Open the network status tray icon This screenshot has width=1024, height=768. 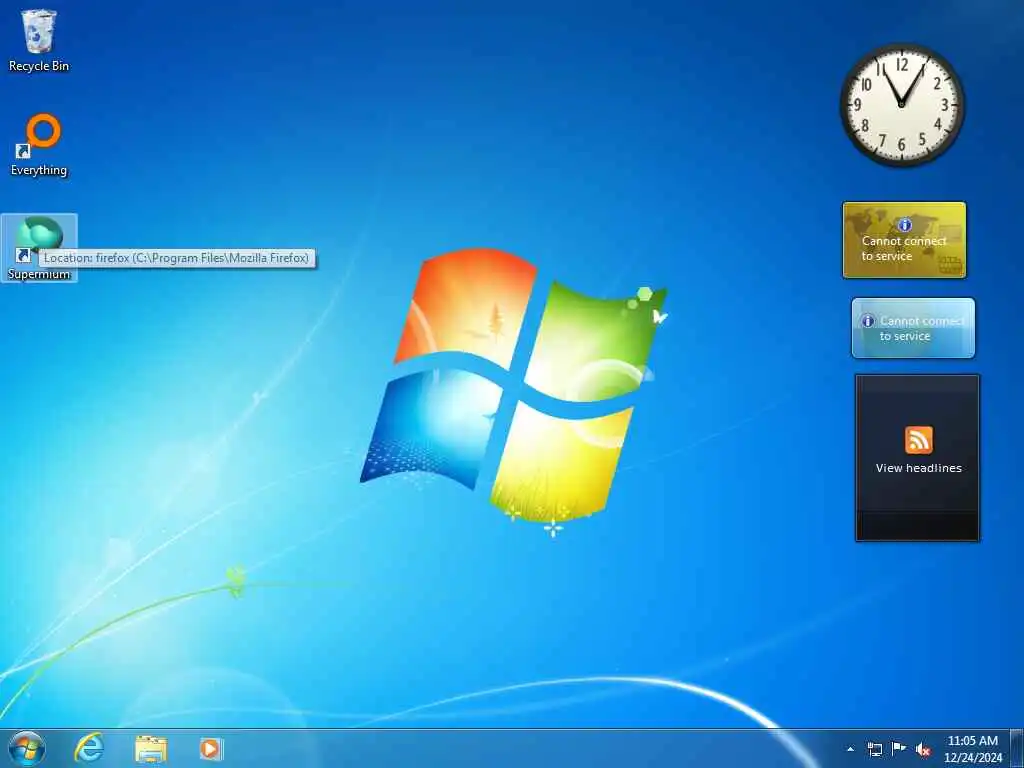(x=874, y=749)
